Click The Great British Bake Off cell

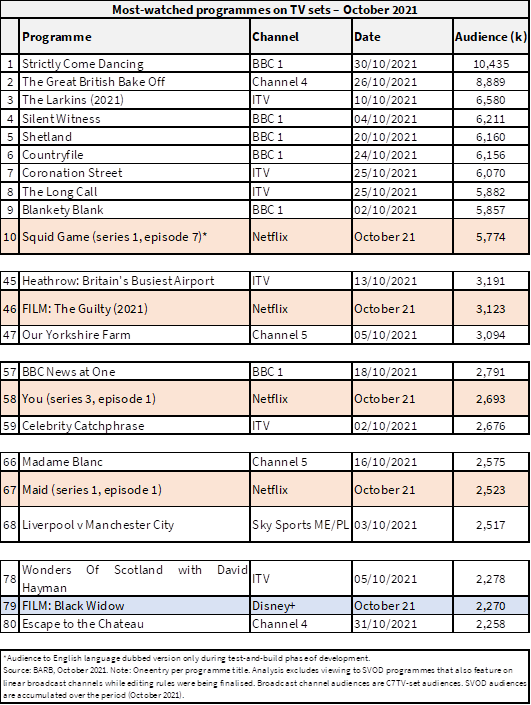click(x=134, y=82)
